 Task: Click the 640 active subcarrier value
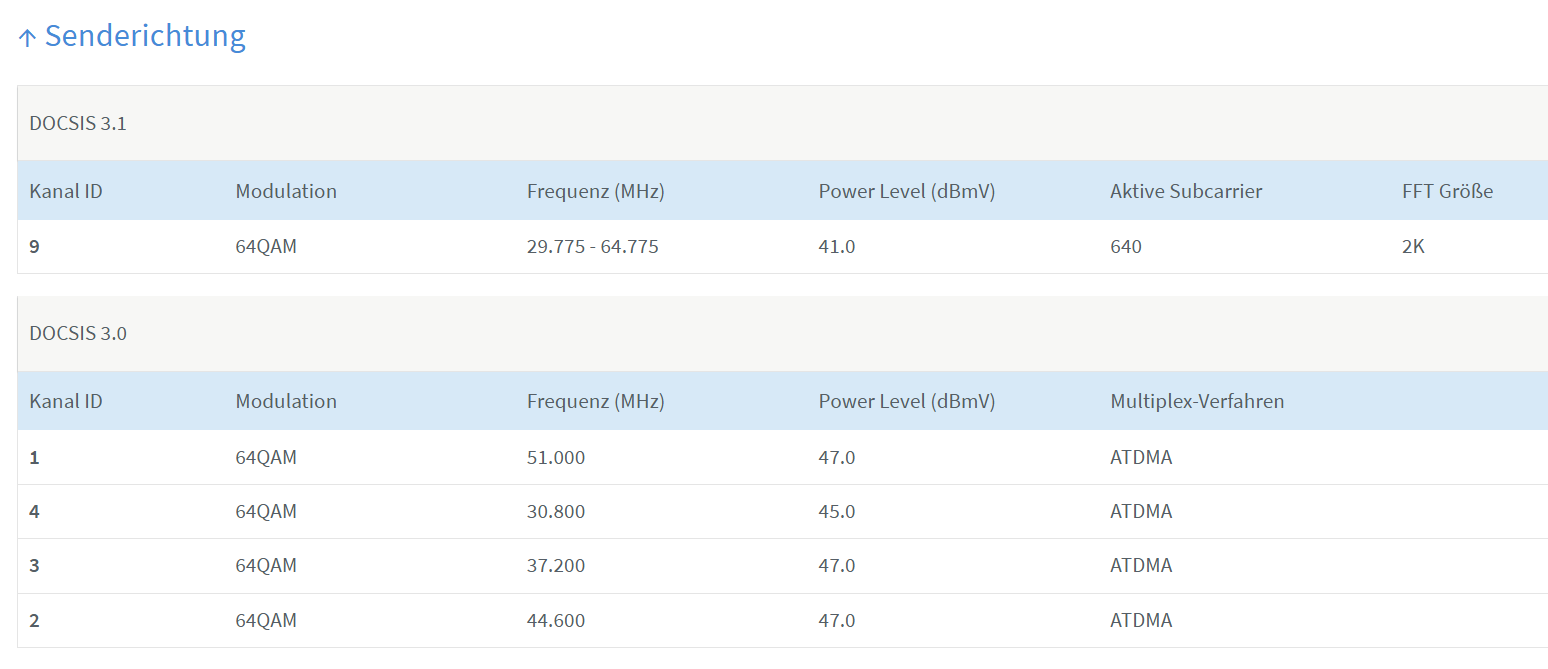pos(1126,246)
